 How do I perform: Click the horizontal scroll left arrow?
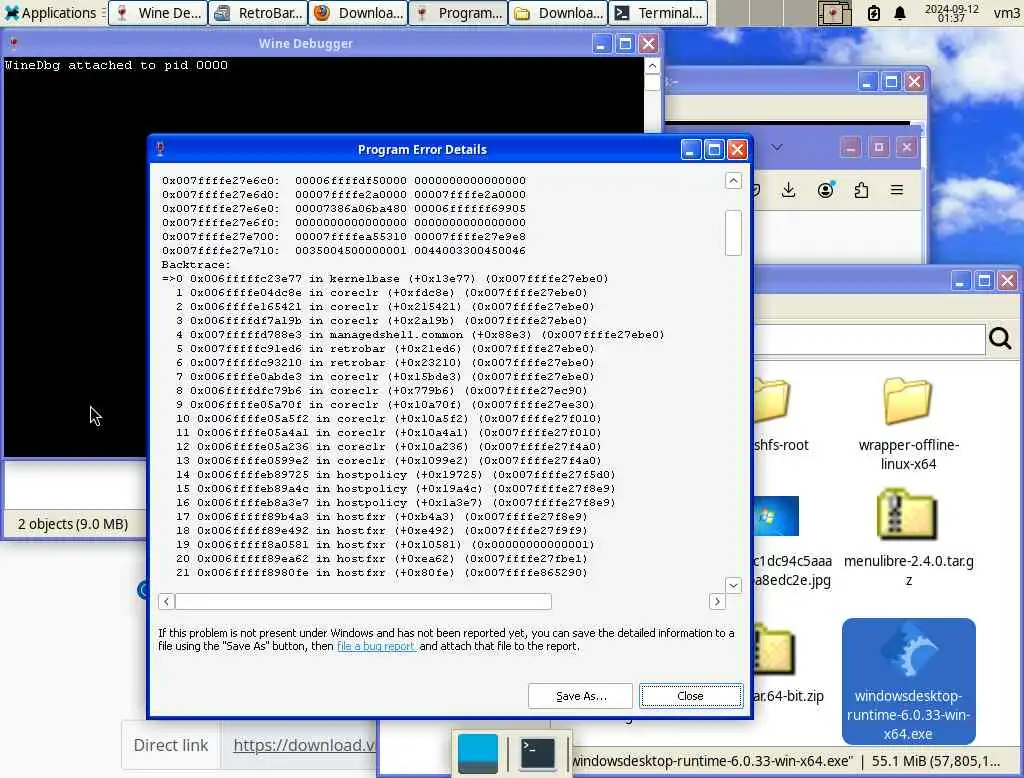tap(167, 602)
